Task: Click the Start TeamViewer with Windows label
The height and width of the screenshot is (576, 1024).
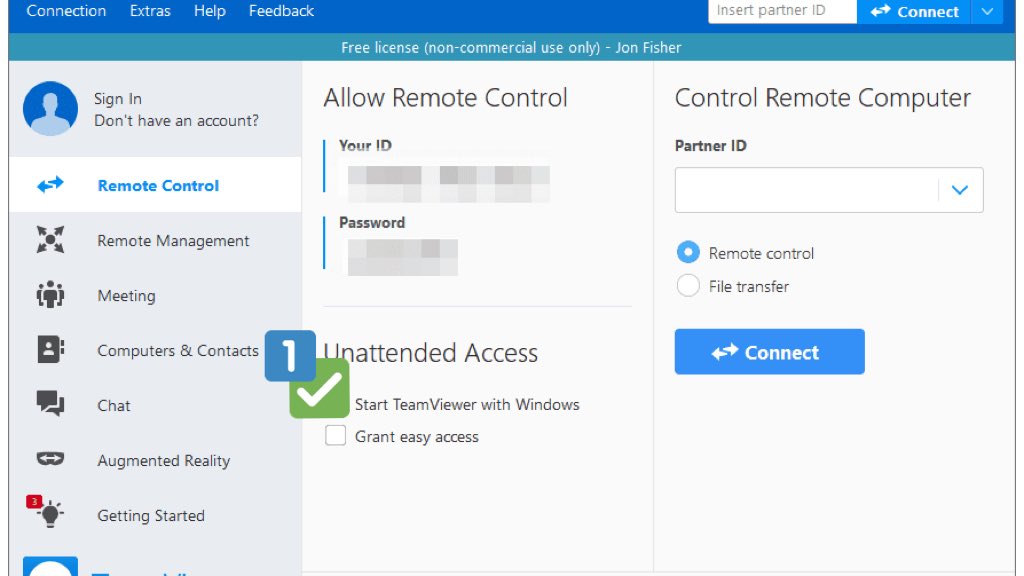Action: pyautogui.click(x=467, y=404)
